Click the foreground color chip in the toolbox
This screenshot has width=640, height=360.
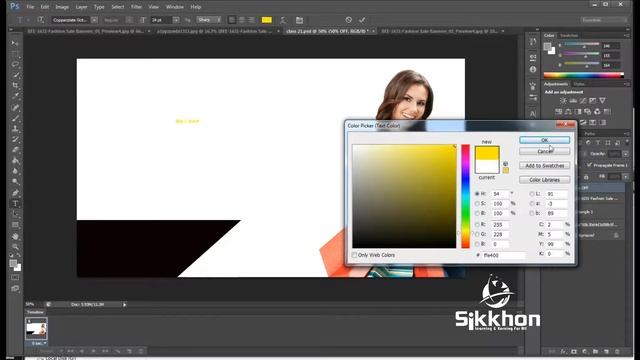point(13,264)
